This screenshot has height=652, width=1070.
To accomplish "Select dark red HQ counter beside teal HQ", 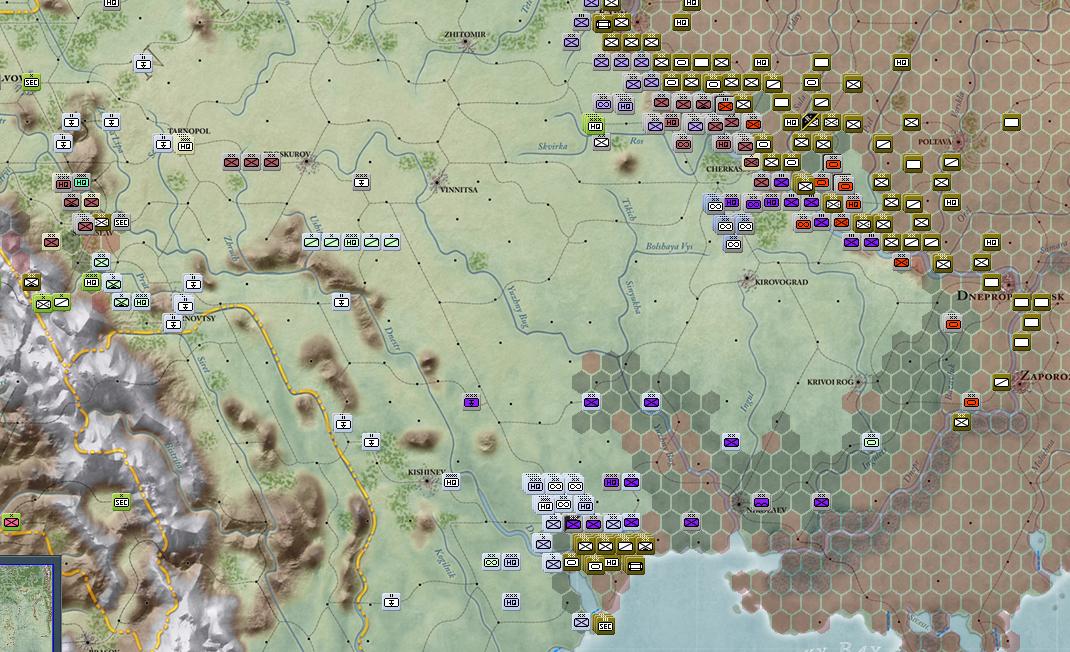I will (x=63, y=183).
